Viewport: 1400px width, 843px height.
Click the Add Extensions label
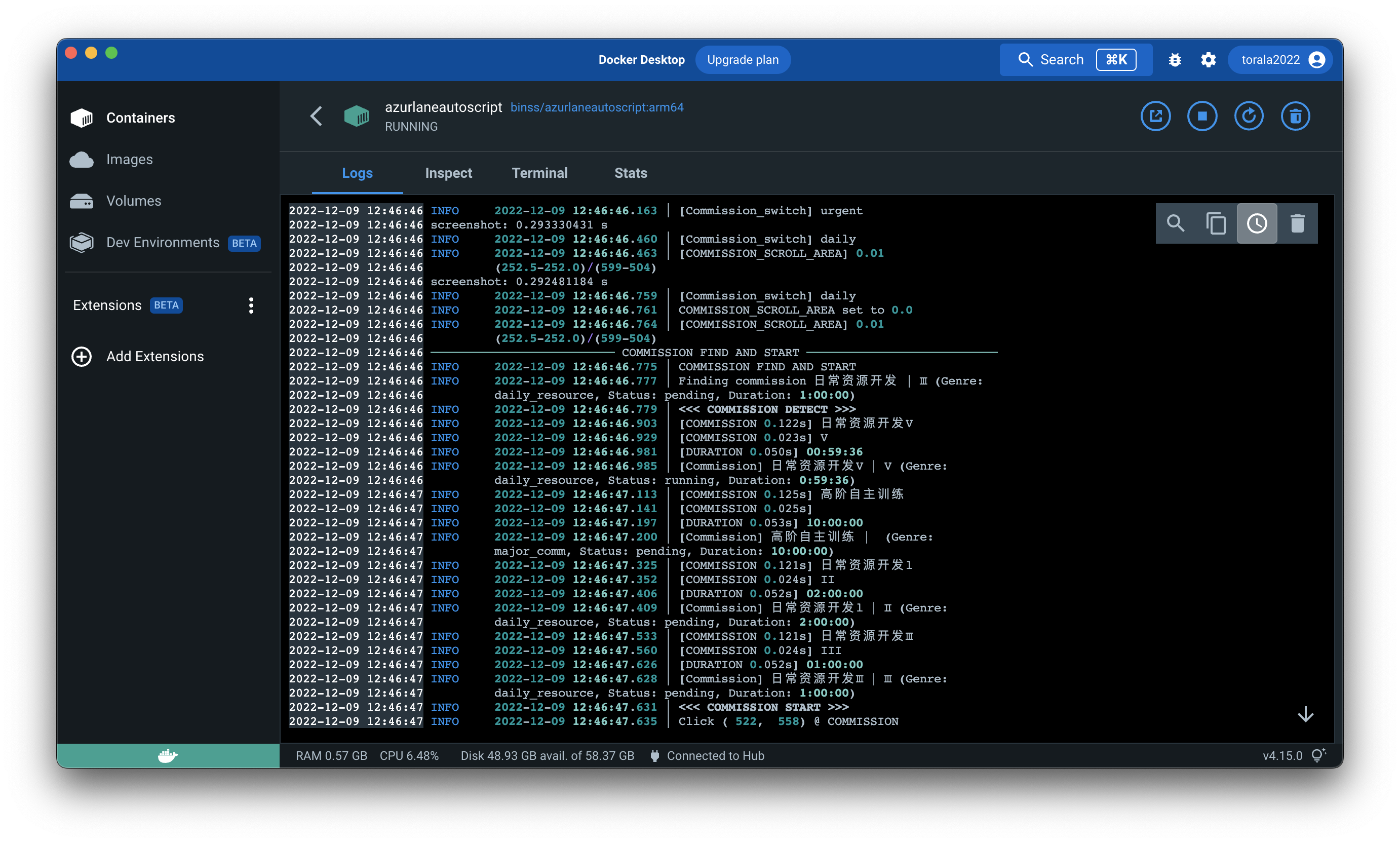coord(155,356)
